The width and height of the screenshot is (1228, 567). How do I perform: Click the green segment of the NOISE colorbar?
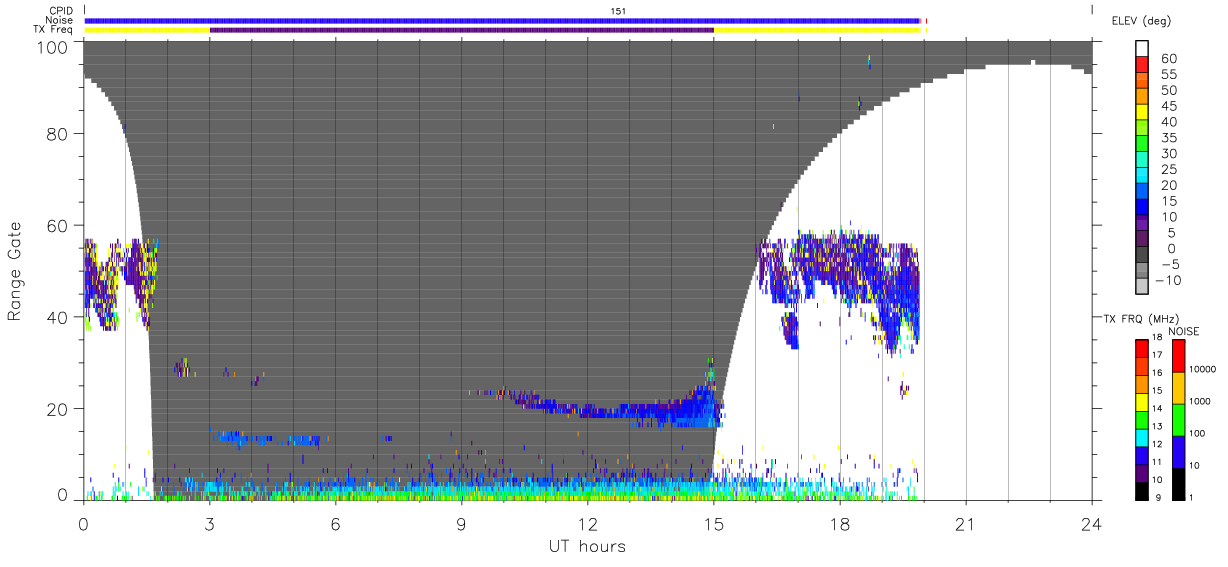click(x=1179, y=420)
